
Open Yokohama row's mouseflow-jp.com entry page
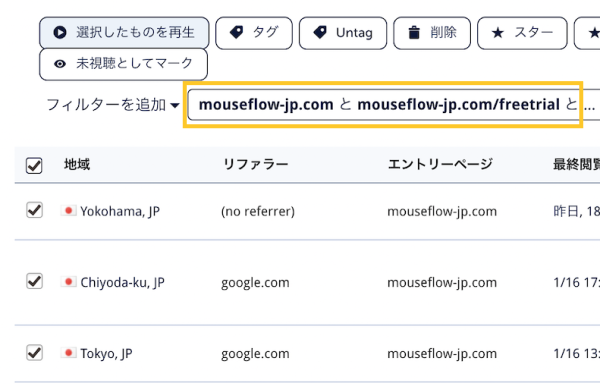[x=442, y=211]
